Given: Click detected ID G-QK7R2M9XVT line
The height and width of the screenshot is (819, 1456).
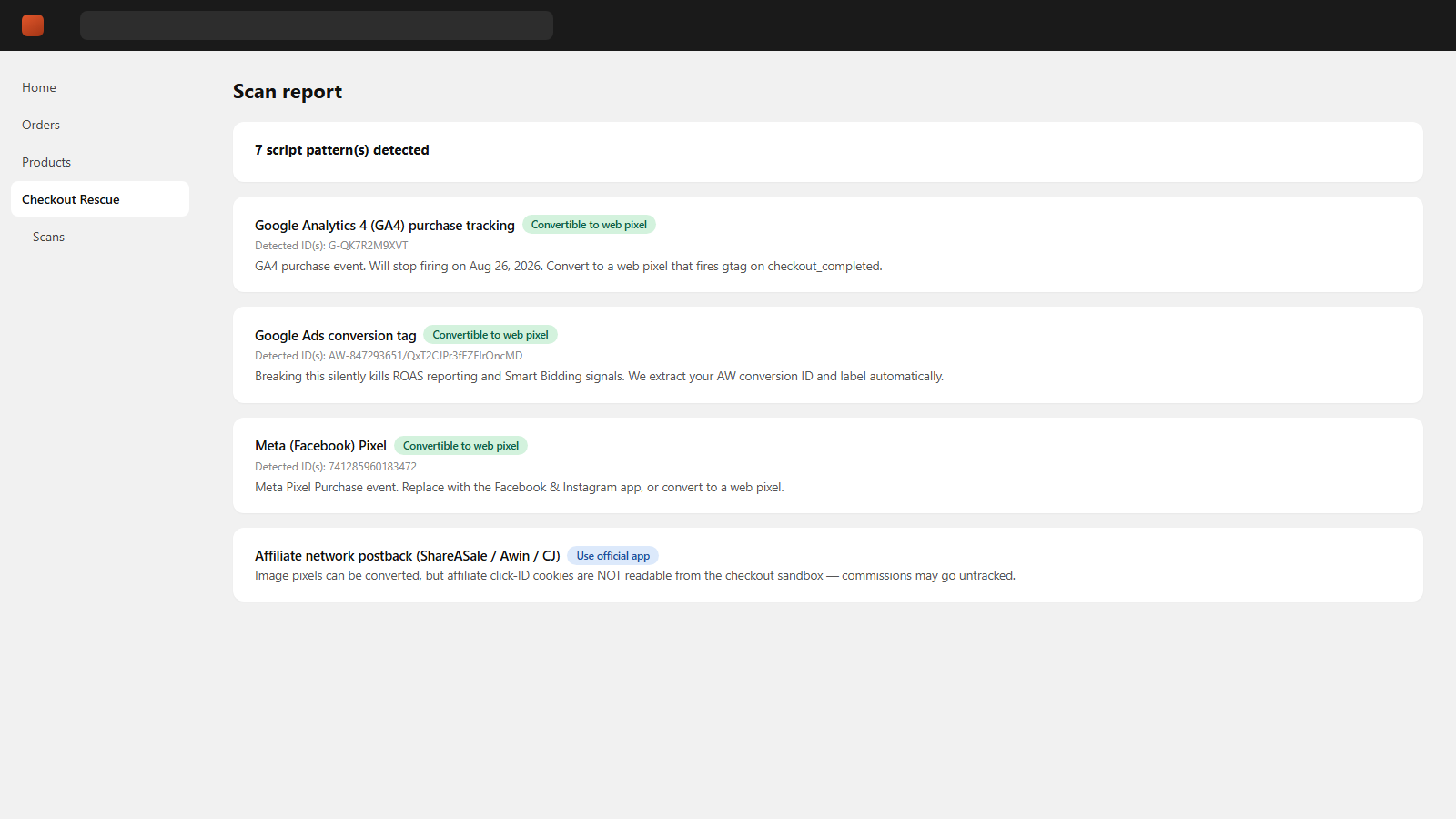Looking at the screenshot, I should click(331, 246).
